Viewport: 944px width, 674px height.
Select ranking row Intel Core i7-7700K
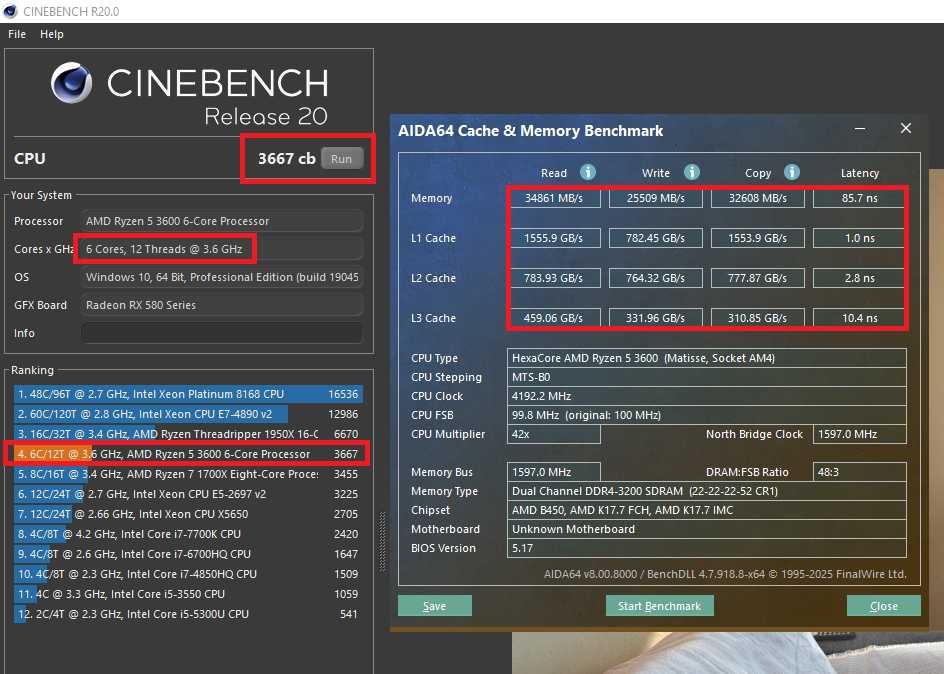[188, 534]
